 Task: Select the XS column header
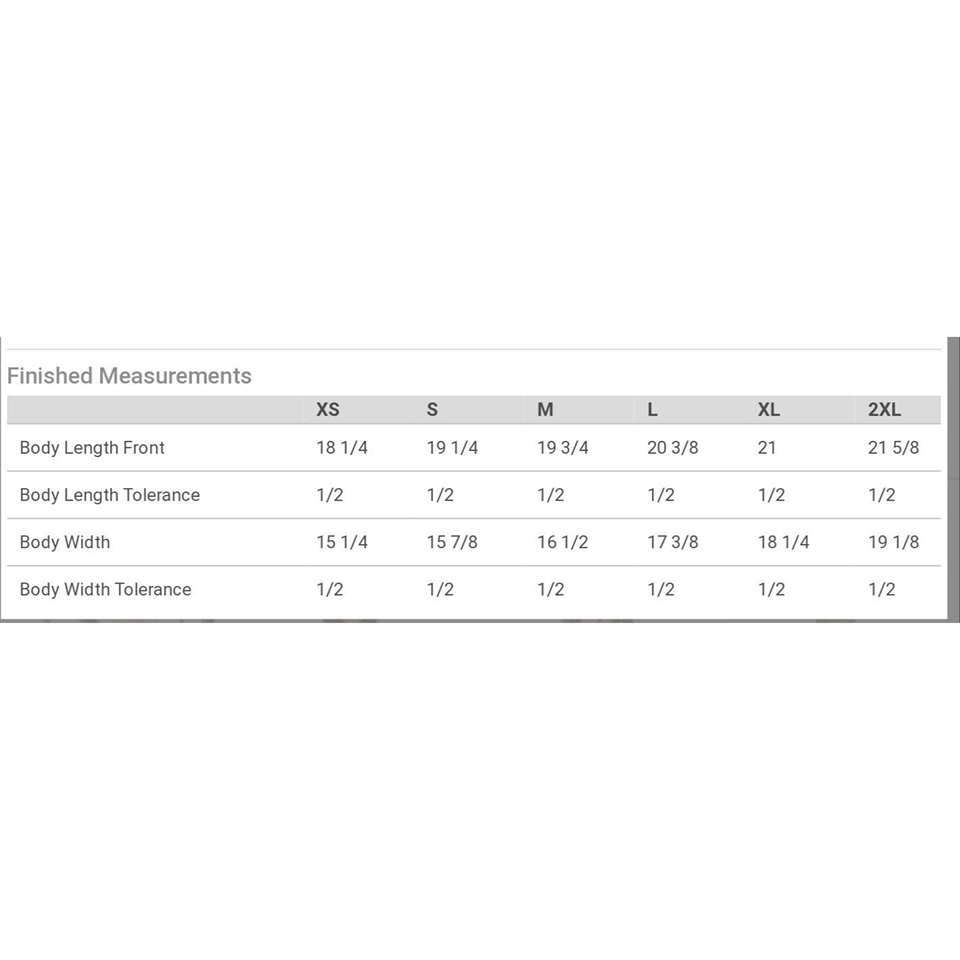pos(328,409)
